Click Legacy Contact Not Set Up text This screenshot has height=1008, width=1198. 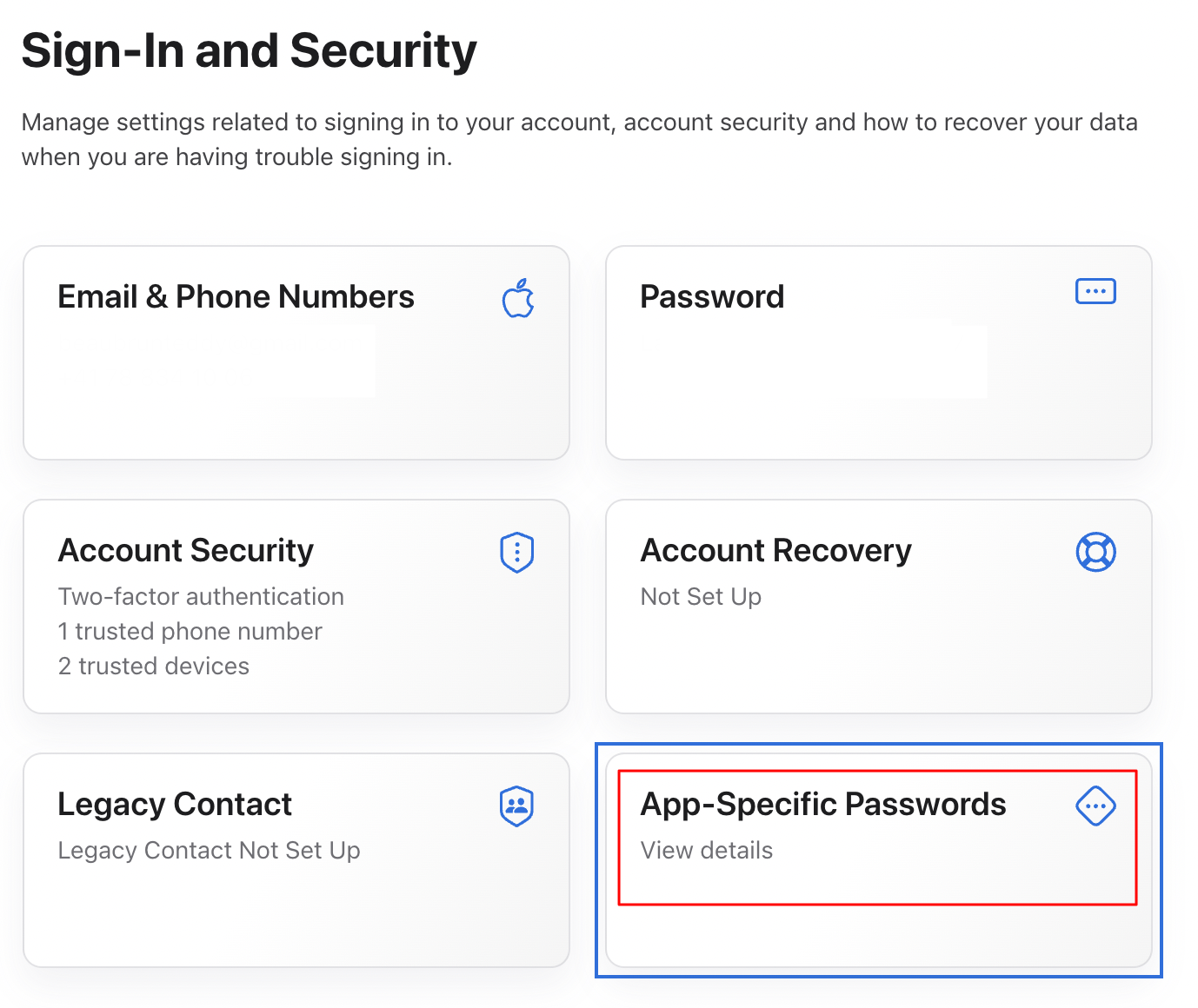(209, 851)
